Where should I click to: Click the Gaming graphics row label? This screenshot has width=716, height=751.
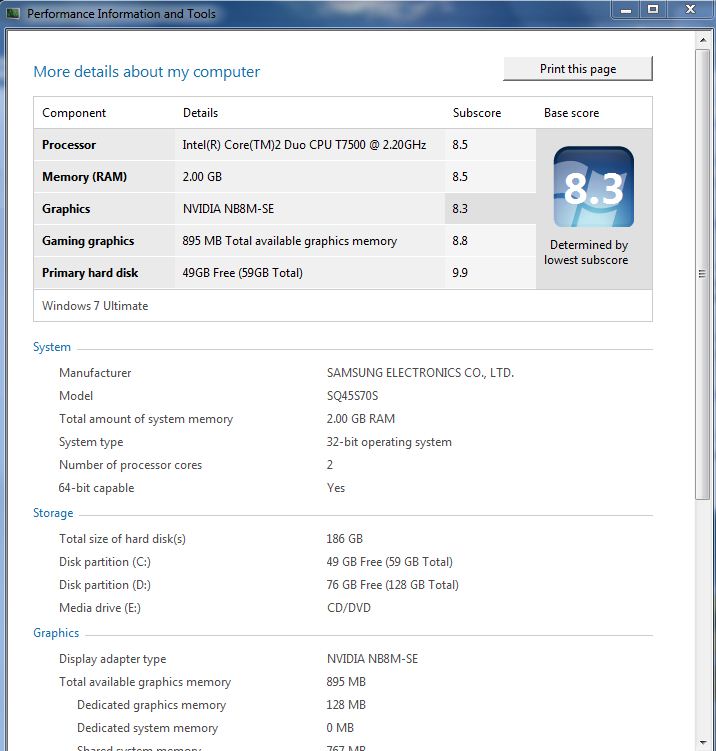pyautogui.click(x=88, y=241)
